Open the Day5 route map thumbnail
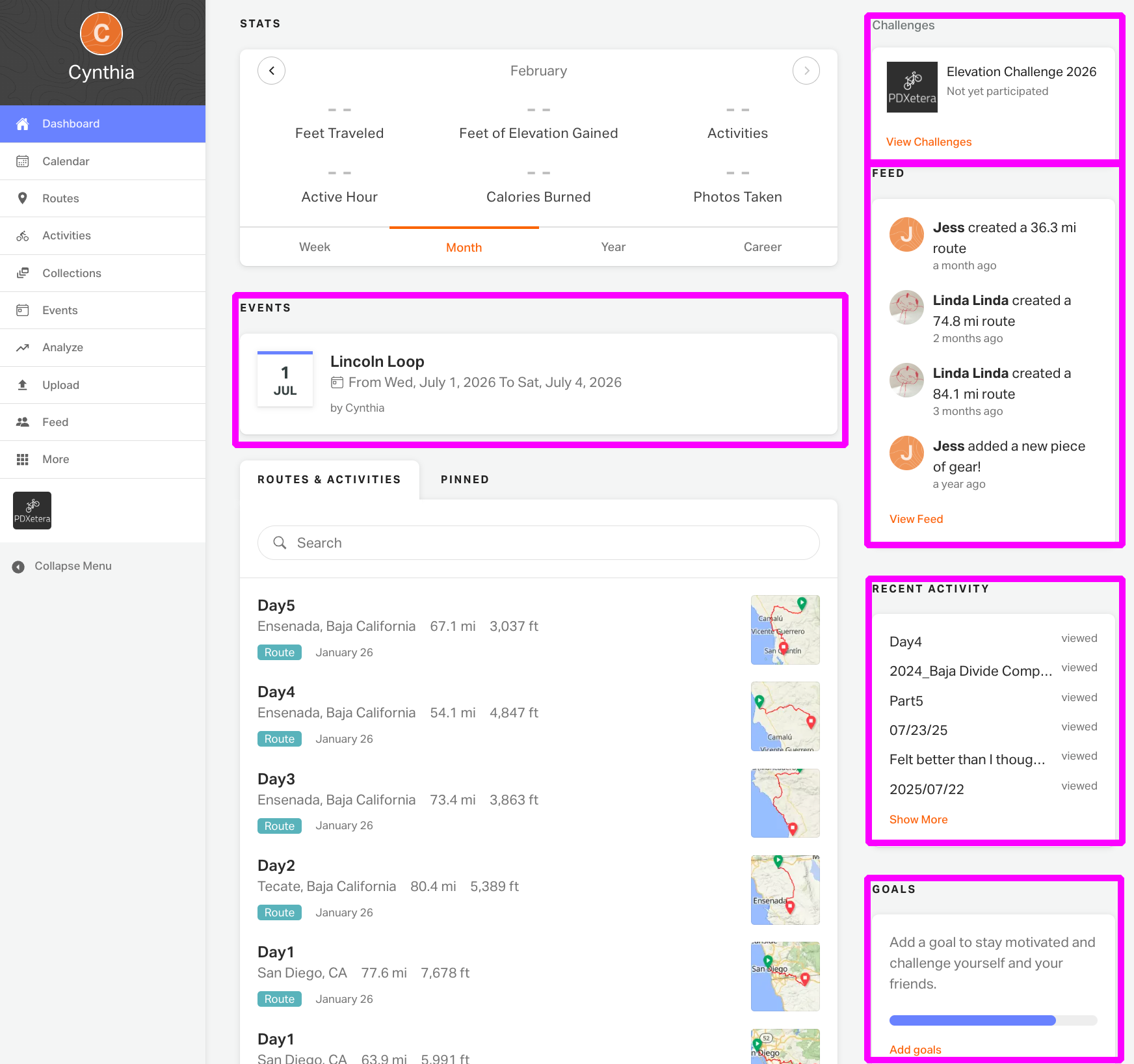This screenshot has height=1064, width=1134. [x=785, y=630]
